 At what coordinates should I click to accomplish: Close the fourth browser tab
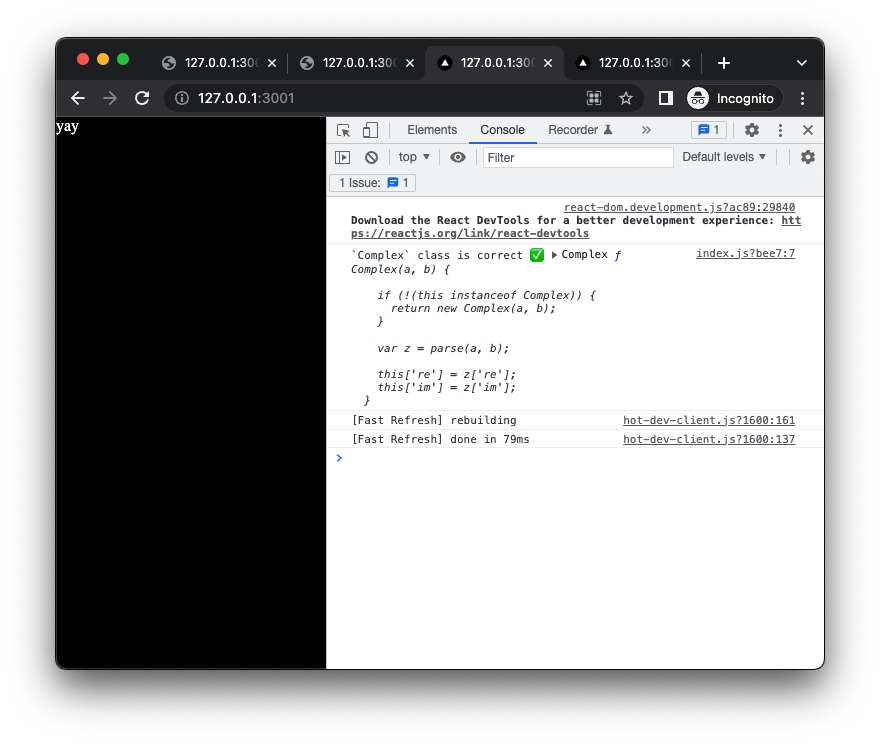click(x=686, y=63)
